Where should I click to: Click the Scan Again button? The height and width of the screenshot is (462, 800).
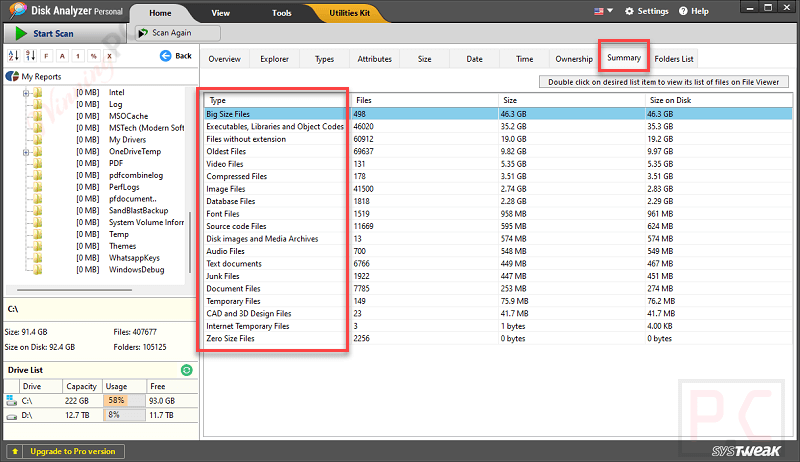tap(178, 33)
